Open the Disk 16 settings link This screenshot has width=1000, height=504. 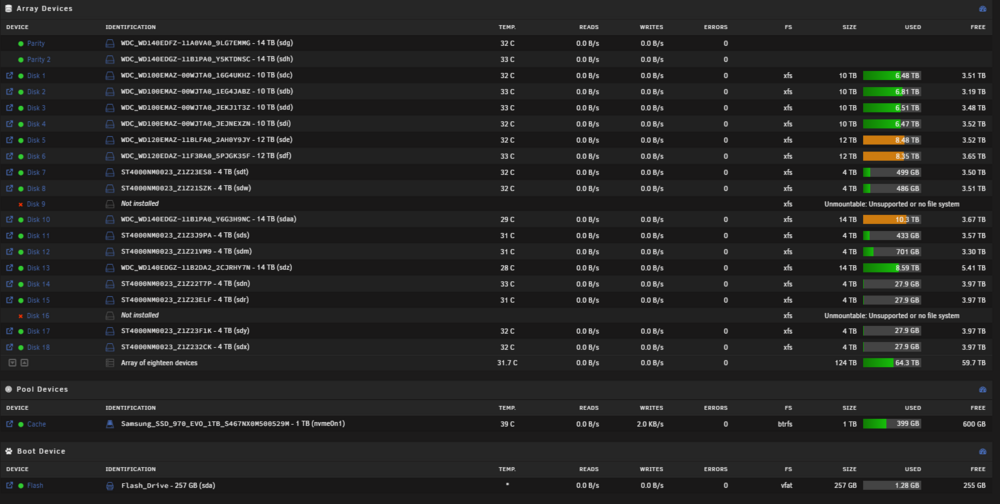click(x=38, y=316)
